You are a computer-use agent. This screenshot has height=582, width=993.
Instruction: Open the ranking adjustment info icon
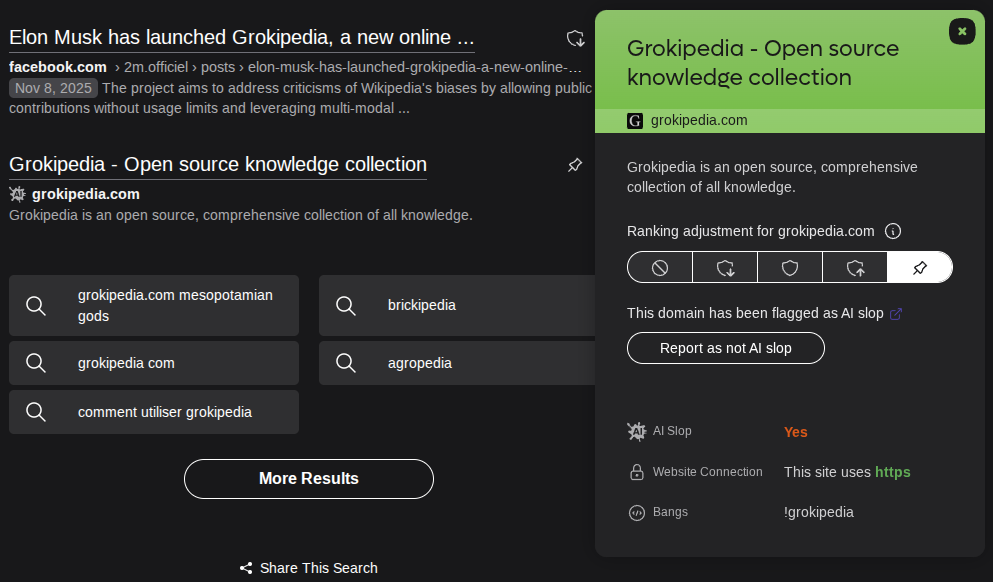[x=893, y=231]
